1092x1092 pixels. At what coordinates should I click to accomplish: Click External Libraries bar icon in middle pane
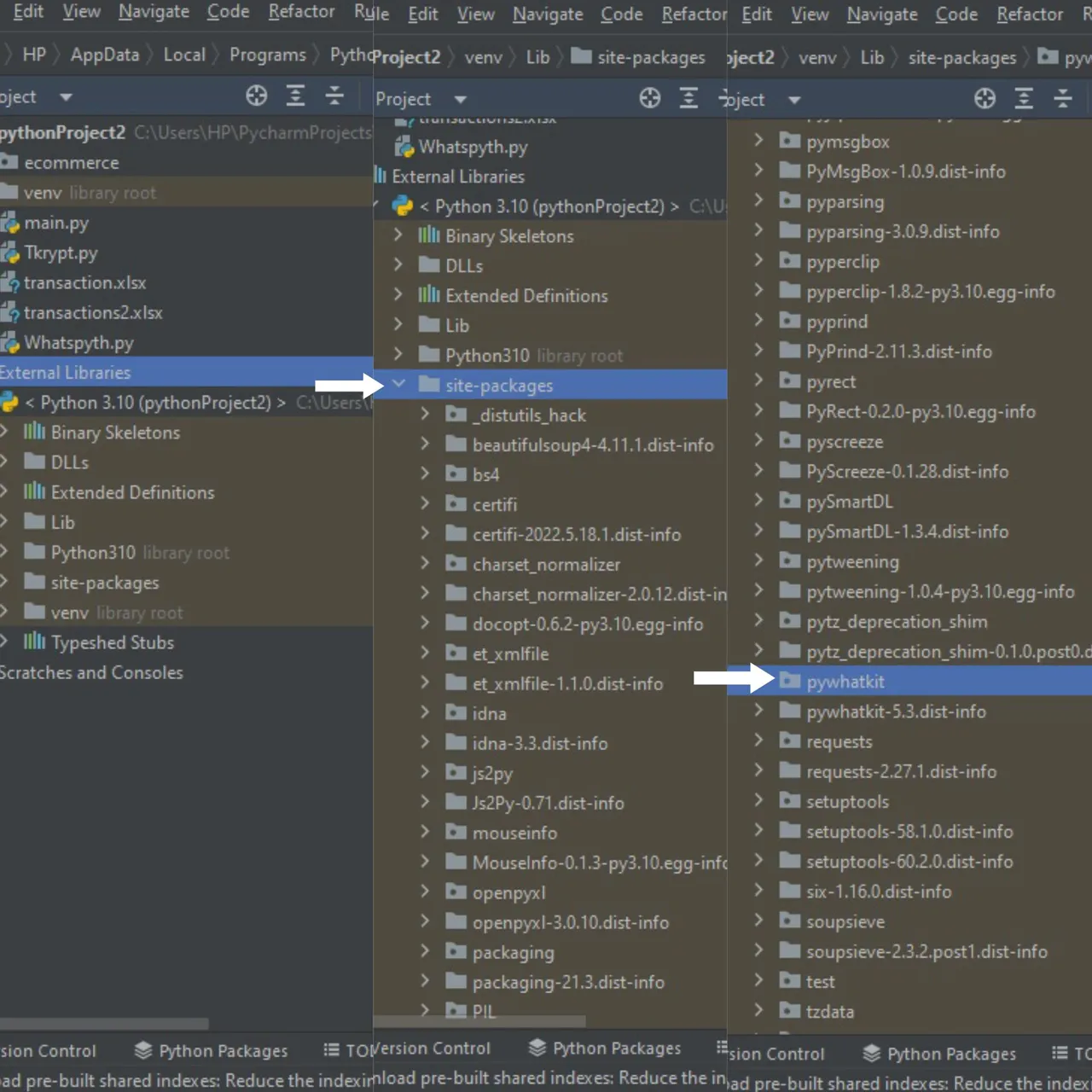click(x=380, y=176)
